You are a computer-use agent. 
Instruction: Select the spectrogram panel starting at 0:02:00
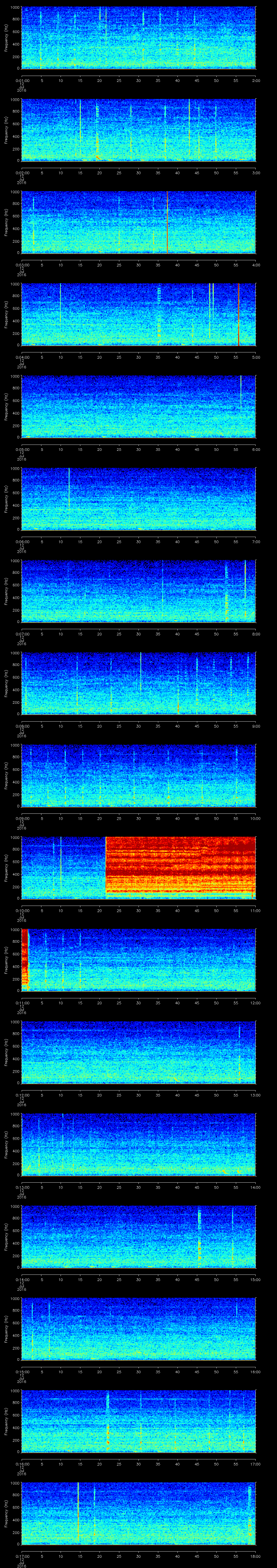[x=138, y=130]
